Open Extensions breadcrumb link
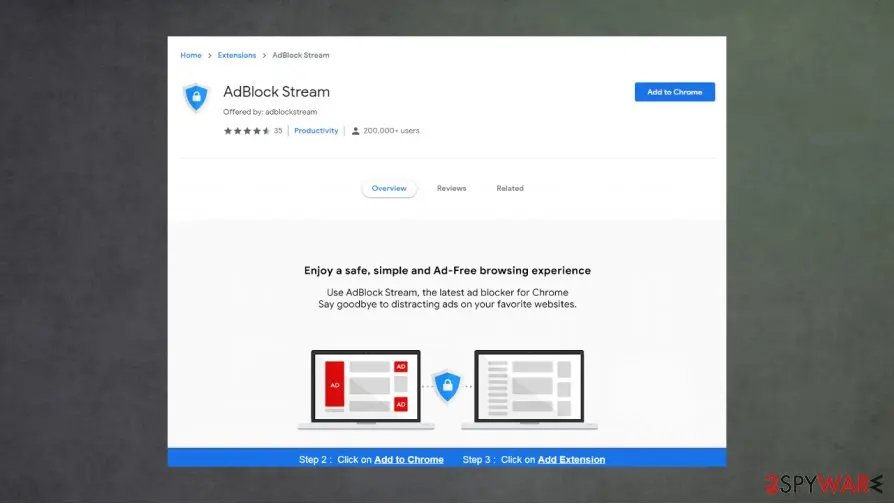 (x=237, y=55)
